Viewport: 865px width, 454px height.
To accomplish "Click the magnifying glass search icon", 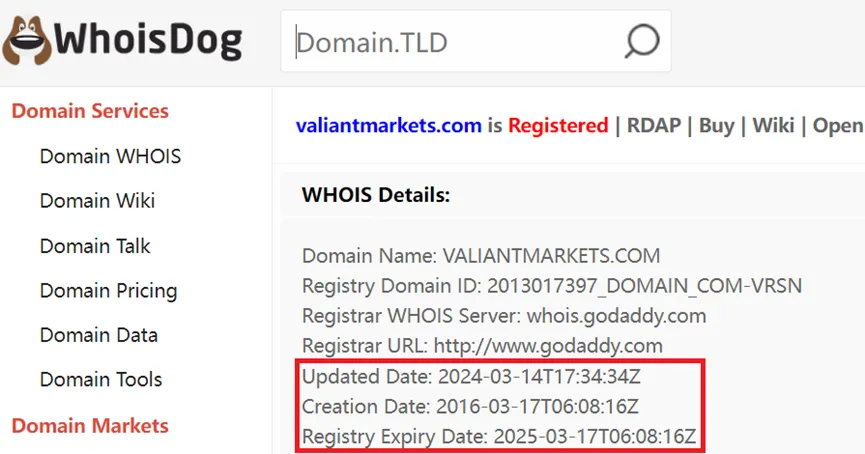I will click(x=642, y=41).
